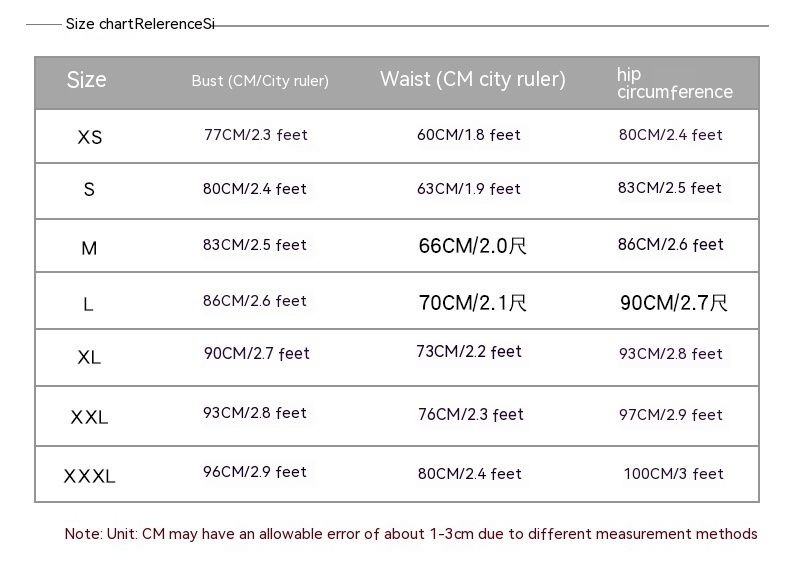The width and height of the screenshot is (790, 580).
Task: Click the 77CM/2.3 feet bust cell
Action: (255, 135)
